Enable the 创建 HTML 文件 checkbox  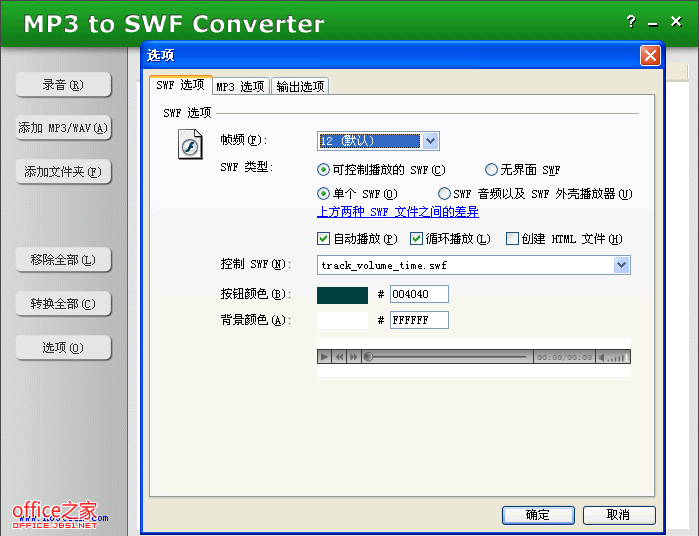point(512,239)
